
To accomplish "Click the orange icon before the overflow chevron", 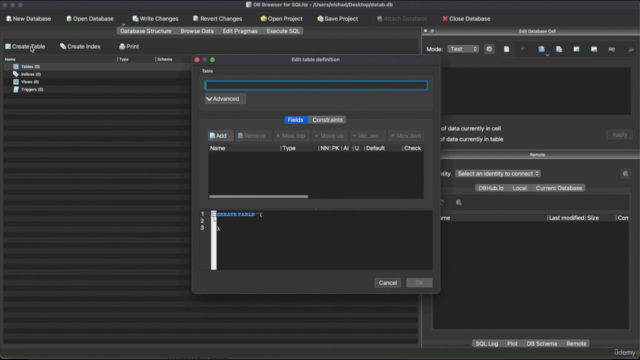I will pyautogui.click(x=611, y=49).
